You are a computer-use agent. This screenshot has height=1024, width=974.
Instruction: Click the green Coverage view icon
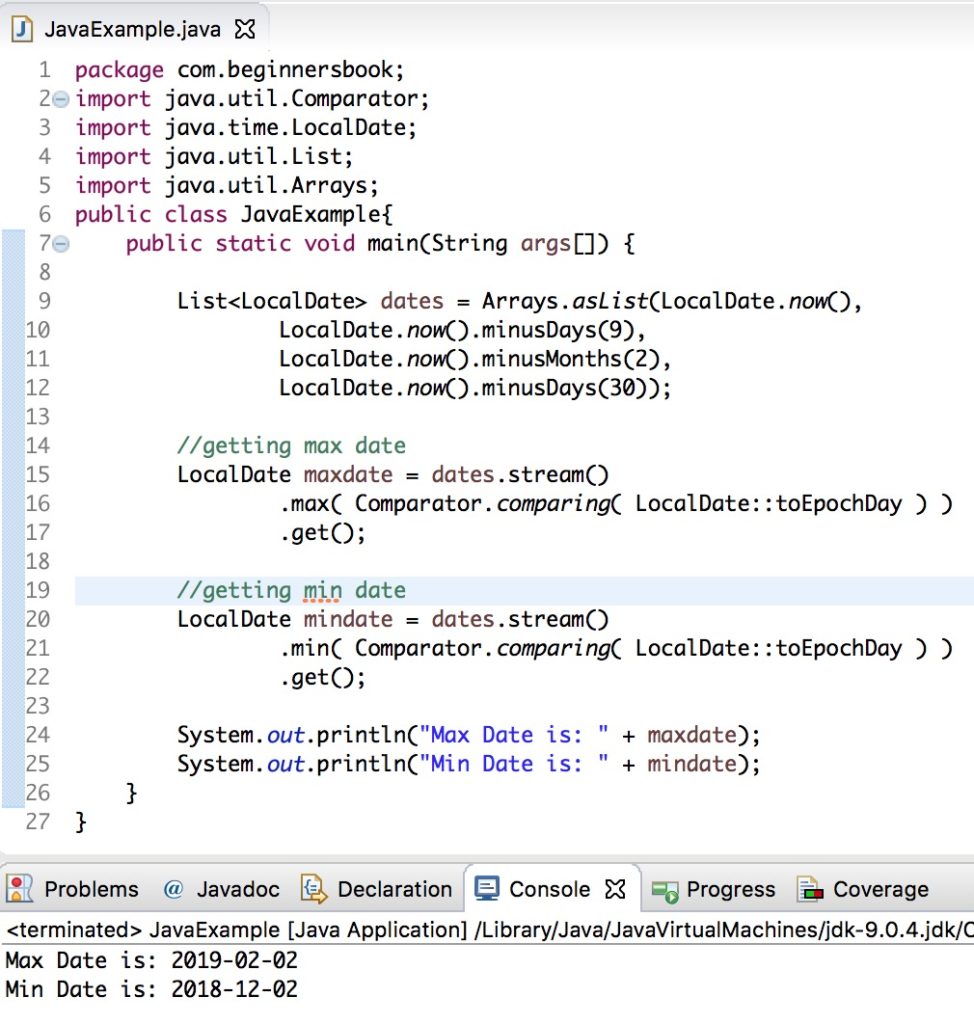[x=808, y=889]
